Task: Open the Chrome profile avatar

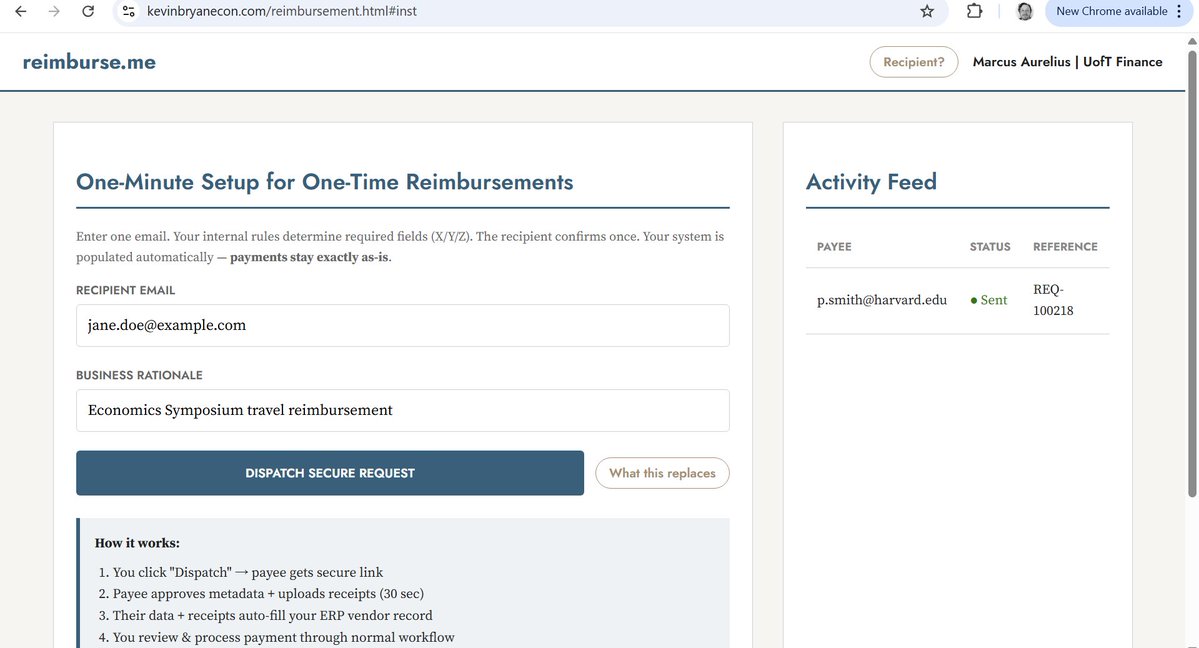Action: point(1025,11)
